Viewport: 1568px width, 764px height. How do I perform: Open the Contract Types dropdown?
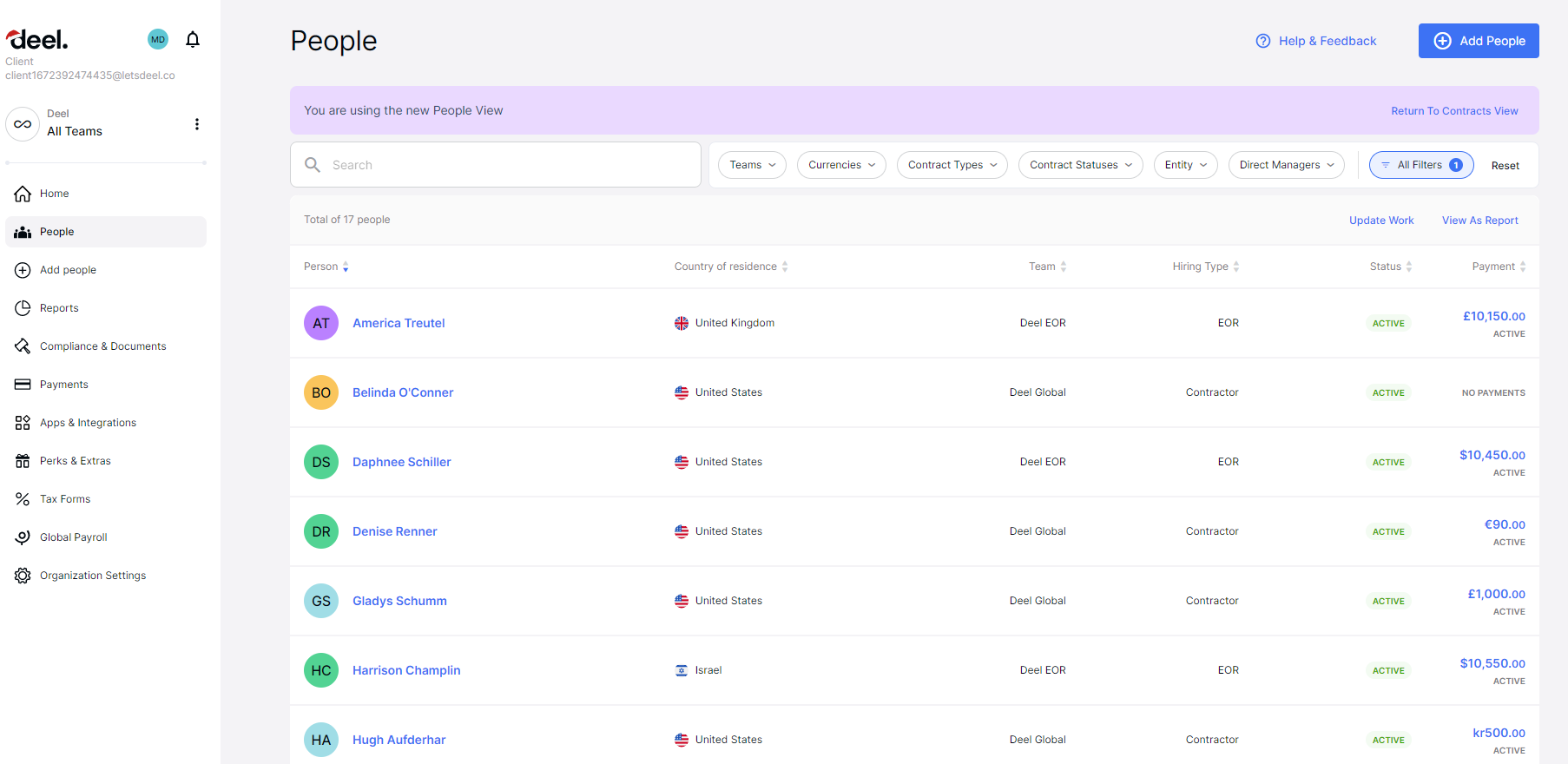pyautogui.click(x=952, y=165)
